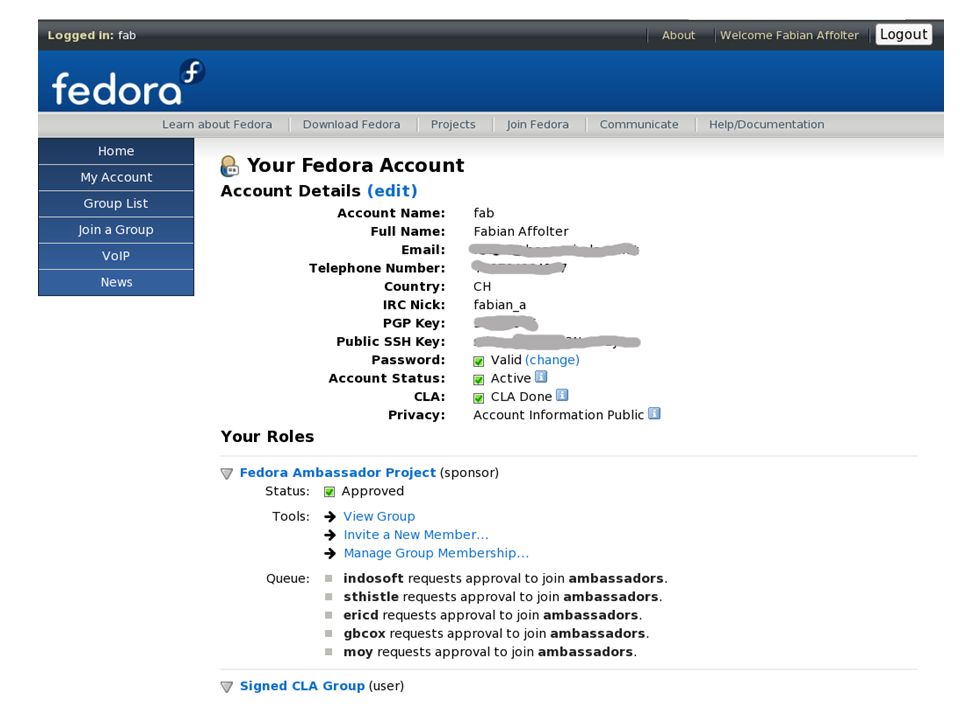Collapse the Fedora Ambassador Project role section
The image size is (960, 720).
[x=227, y=474]
